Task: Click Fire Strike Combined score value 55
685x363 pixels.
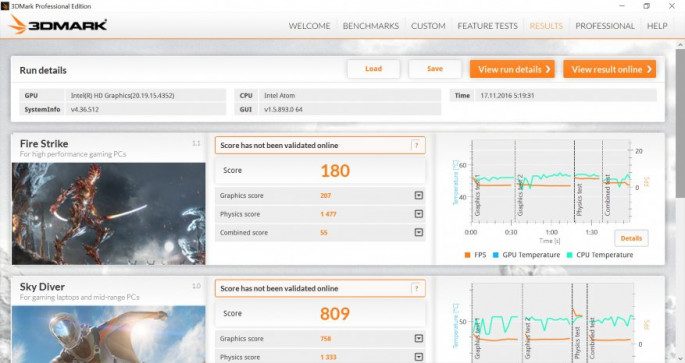Action: [x=324, y=232]
